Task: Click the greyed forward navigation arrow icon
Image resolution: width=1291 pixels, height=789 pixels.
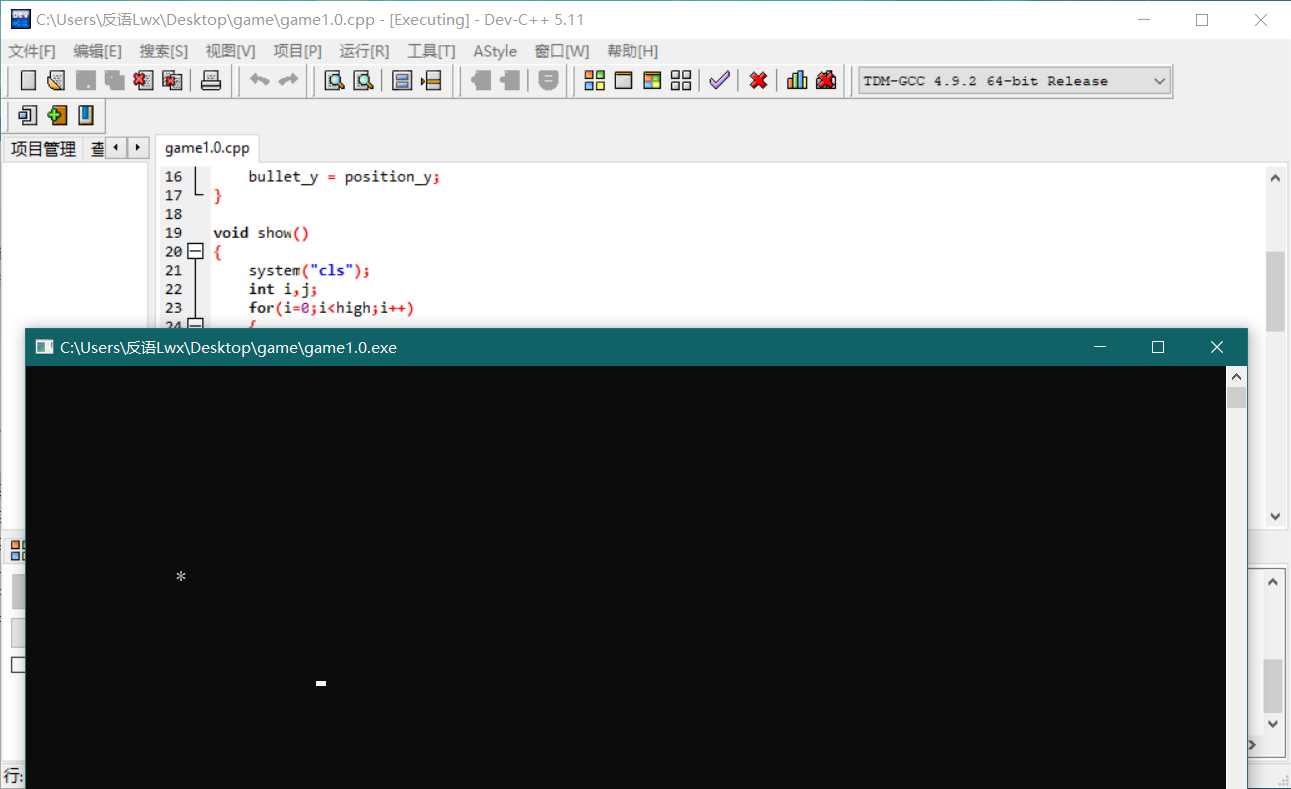Action: tap(510, 81)
